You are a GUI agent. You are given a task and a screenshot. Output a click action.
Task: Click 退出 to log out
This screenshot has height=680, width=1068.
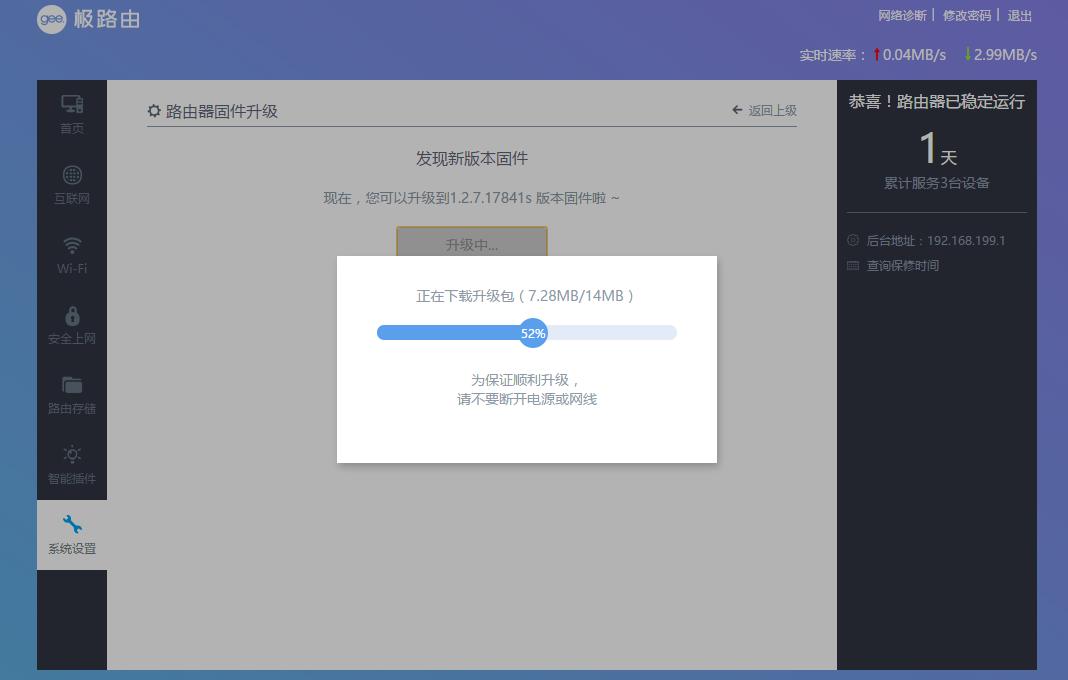tap(1018, 16)
